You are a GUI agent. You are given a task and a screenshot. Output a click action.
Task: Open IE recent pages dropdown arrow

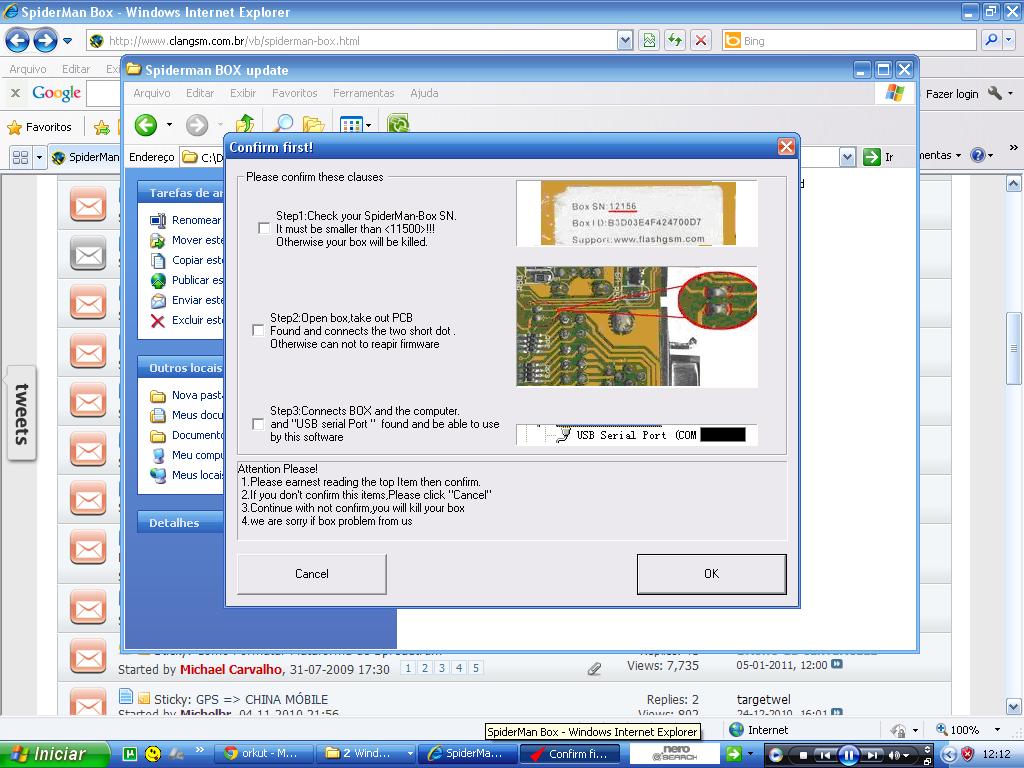67,40
